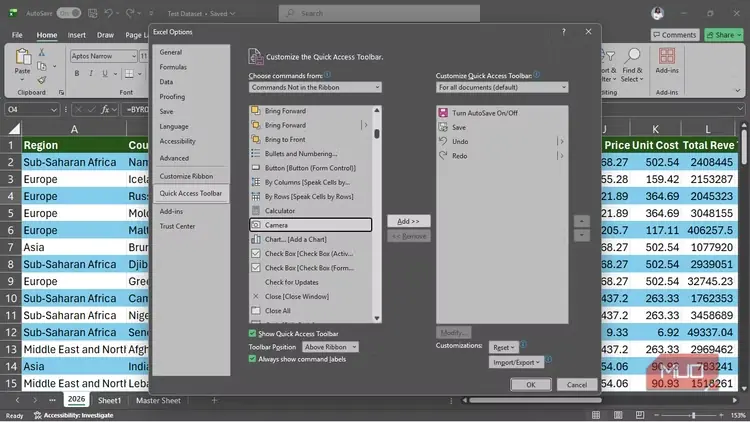The image size is (750, 422).
Task: Click the commands list scrollbar thumb
Action: [x=377, y=134]
